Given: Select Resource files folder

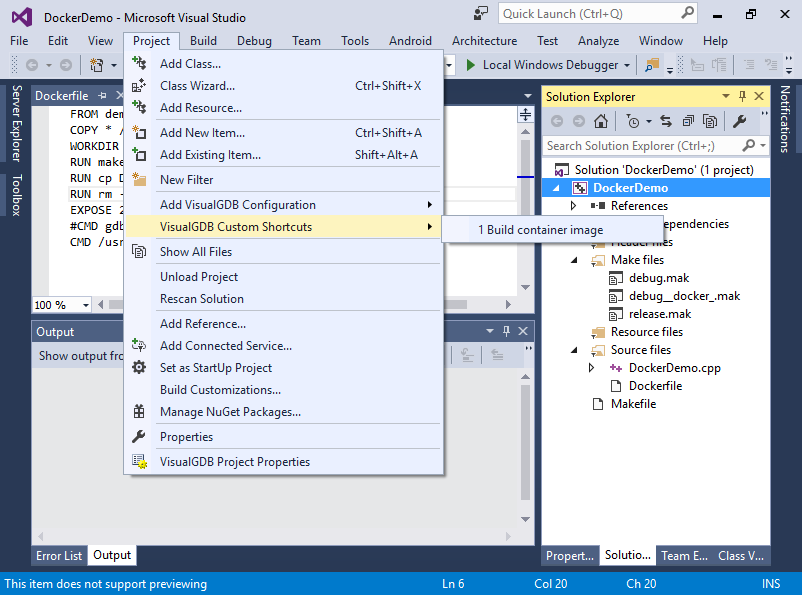Looking at the screenshot, I should pos(647,332).
